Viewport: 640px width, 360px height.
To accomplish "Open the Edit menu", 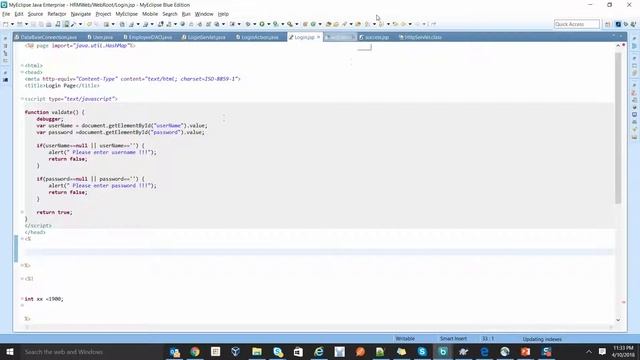I will point(19,14).
